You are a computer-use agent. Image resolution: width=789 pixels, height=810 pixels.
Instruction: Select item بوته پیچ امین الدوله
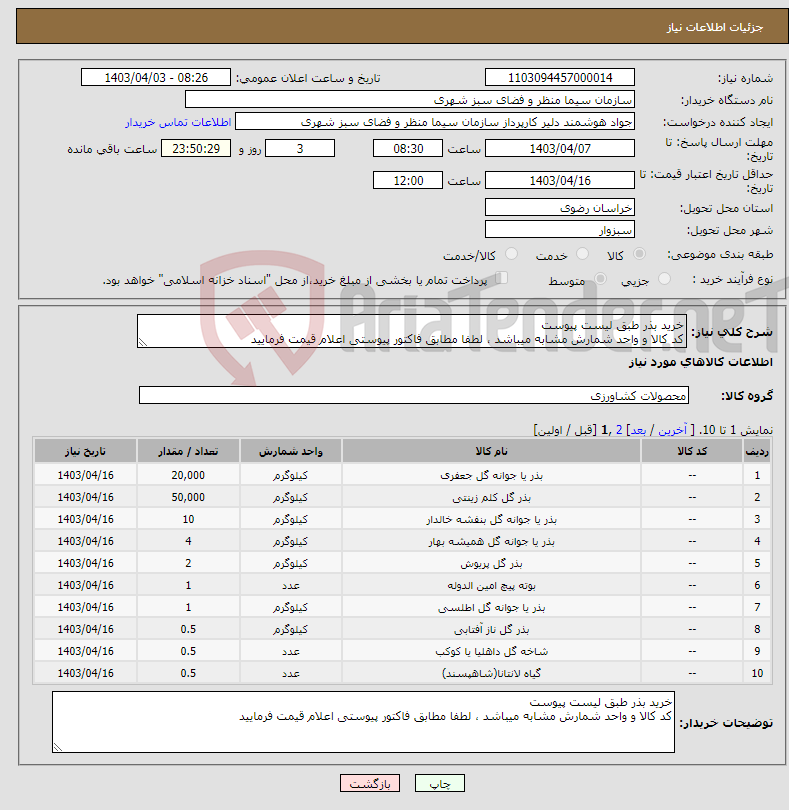click(491, 585)
